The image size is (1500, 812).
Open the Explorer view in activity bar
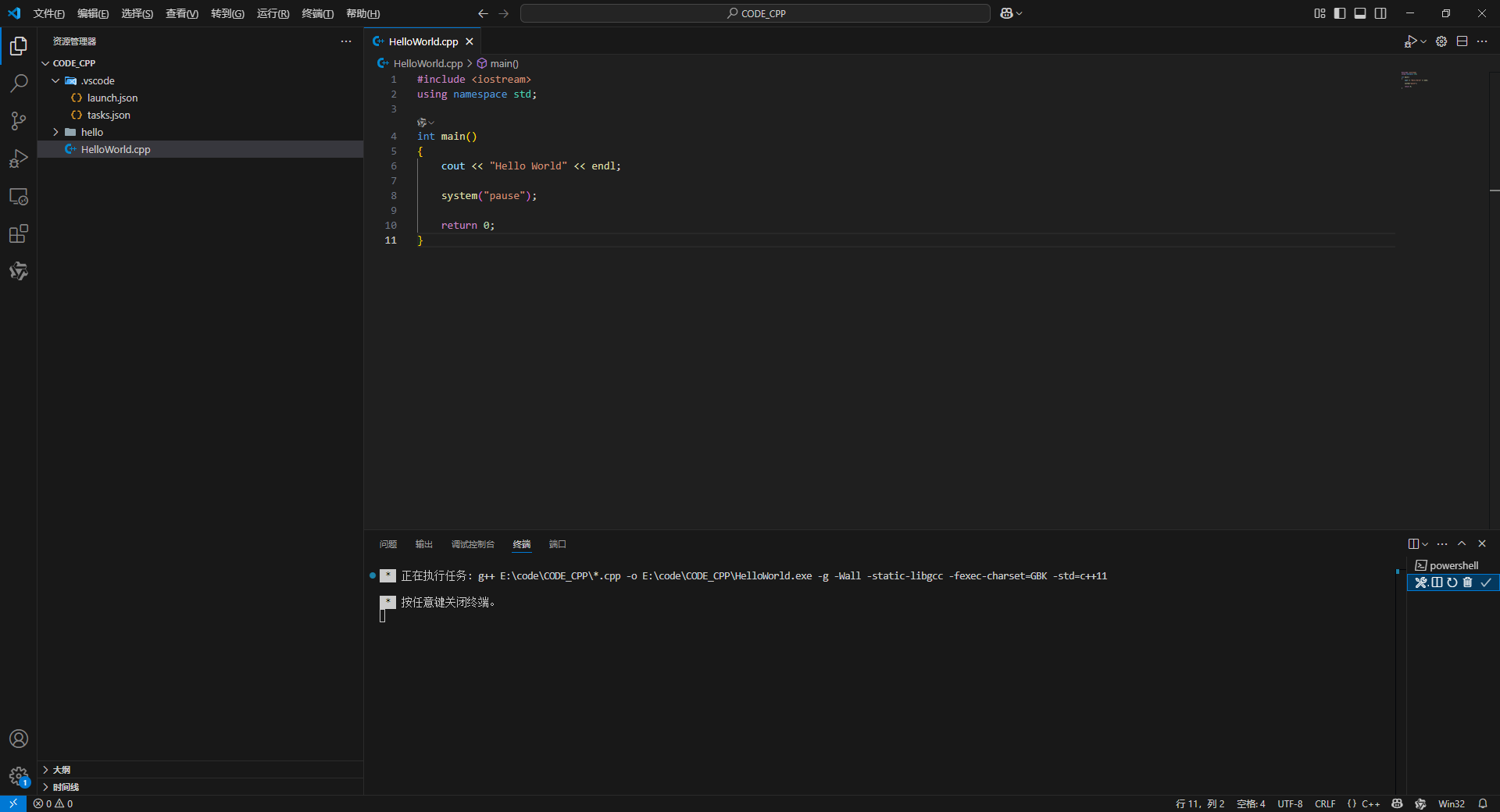pos(19,46)
